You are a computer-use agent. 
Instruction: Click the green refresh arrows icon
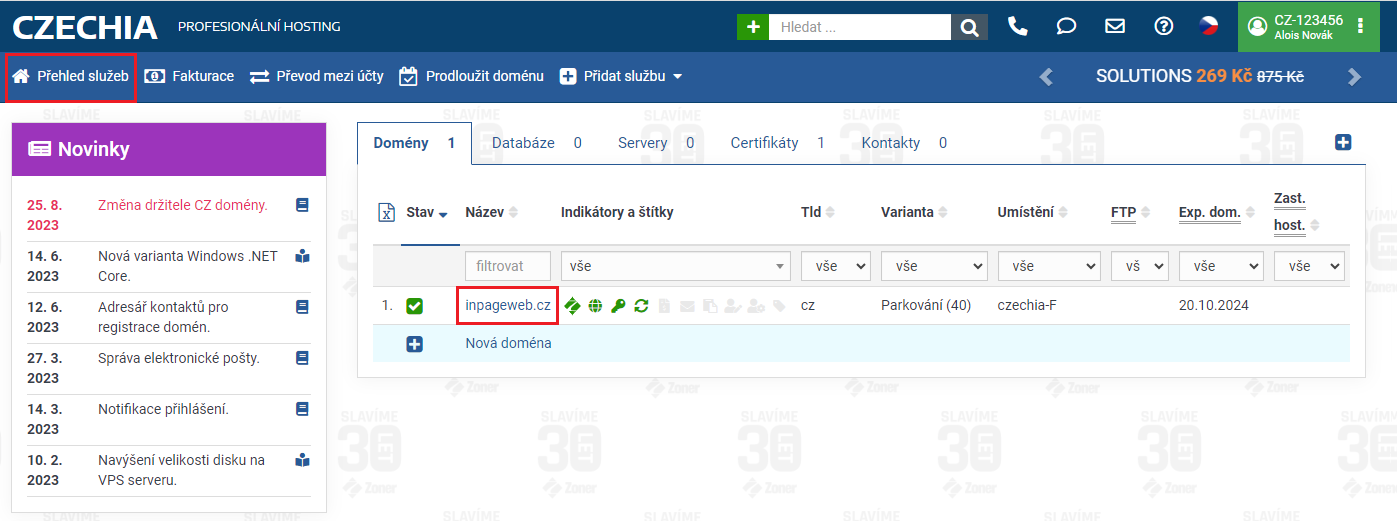pyautogui.click(x=641, y=306)
